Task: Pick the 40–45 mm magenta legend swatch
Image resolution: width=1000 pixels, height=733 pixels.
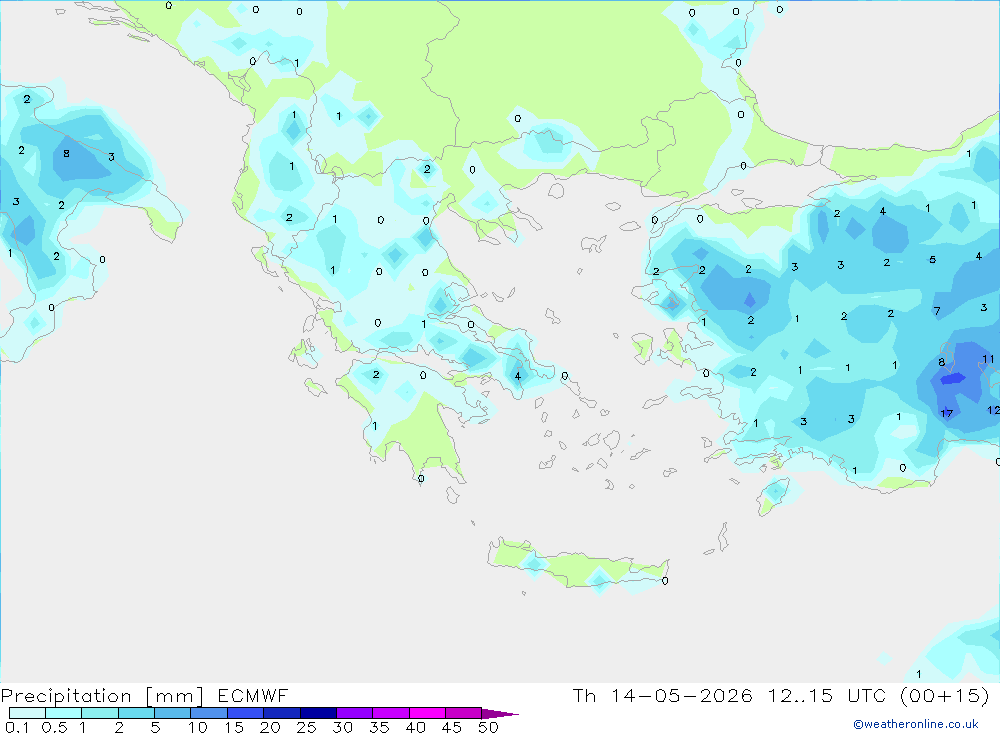Action: point(427,713)
